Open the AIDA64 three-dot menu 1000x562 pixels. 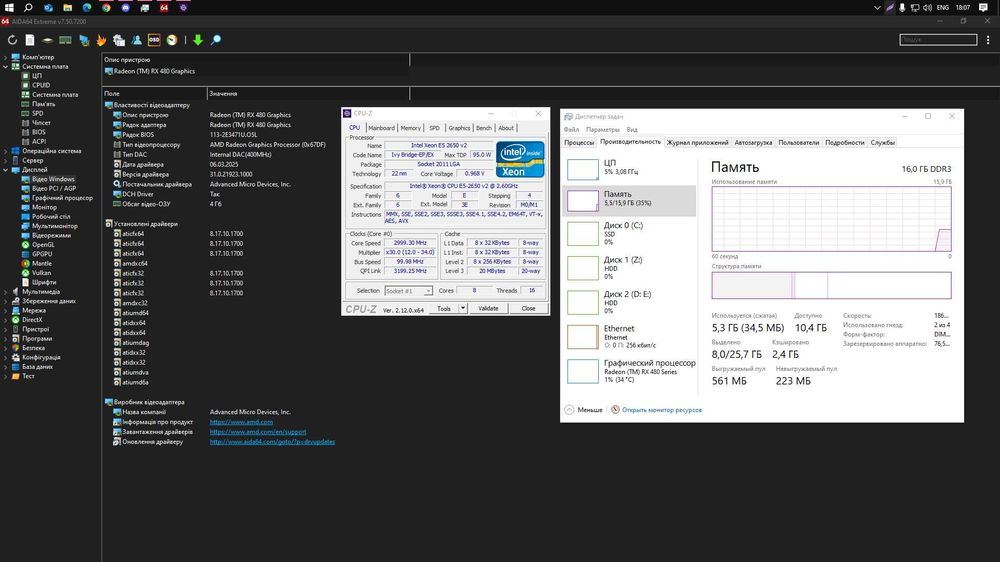(988, 40)
